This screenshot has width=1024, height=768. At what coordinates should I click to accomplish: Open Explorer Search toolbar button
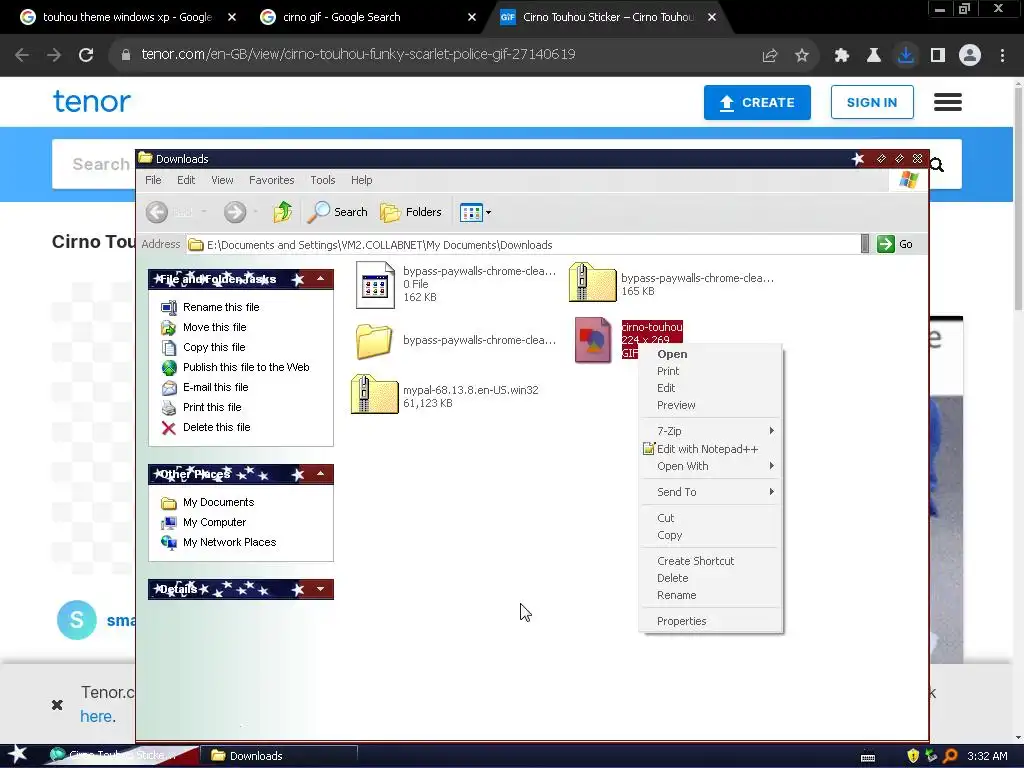coord(338,212)
